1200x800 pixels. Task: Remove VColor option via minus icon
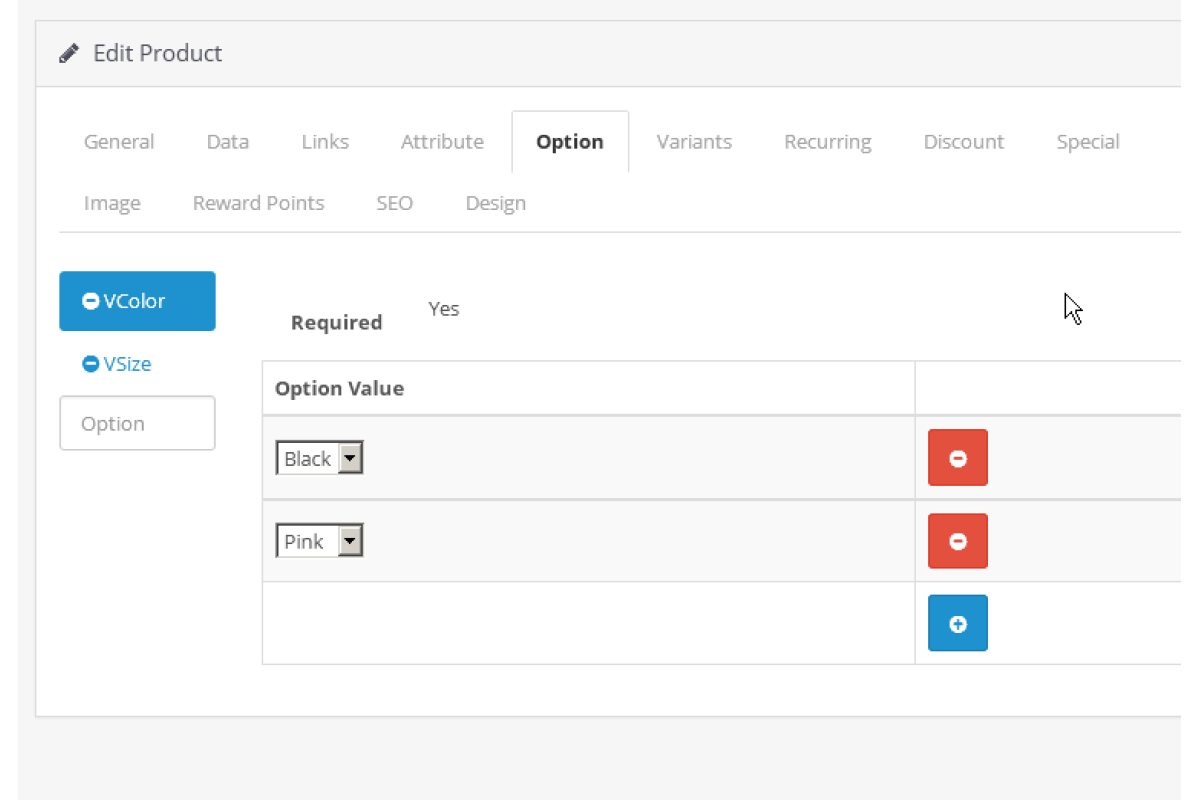pos(91,301)
